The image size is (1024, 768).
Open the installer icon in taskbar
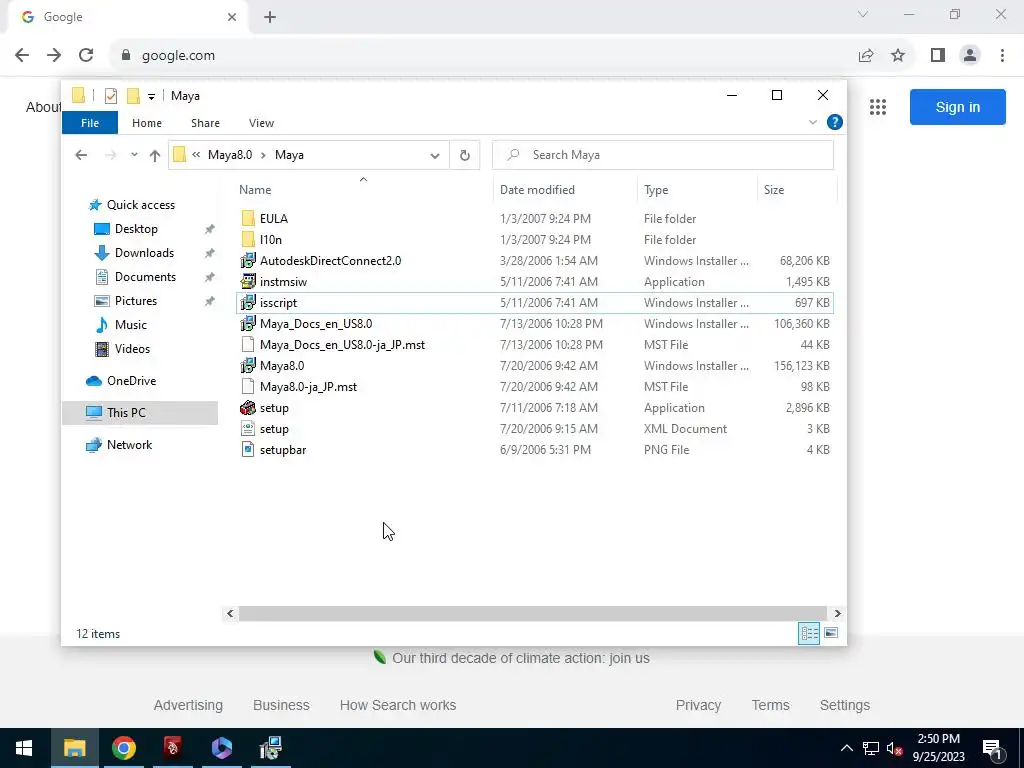click(270, 748)
